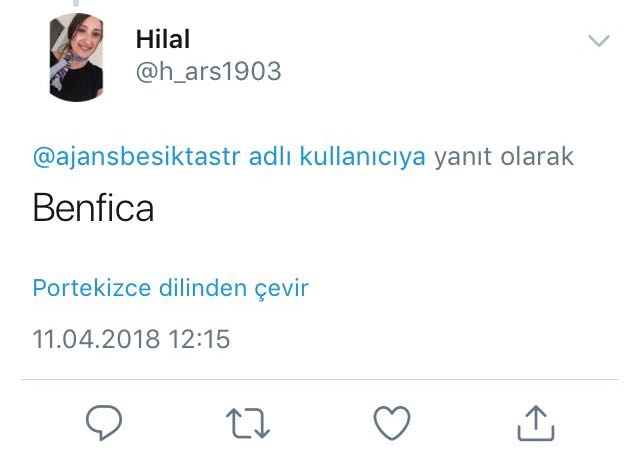Select the 11.04.2018 12:15 timestamp
The image size is (640, 454).
[x=131, y=339]
